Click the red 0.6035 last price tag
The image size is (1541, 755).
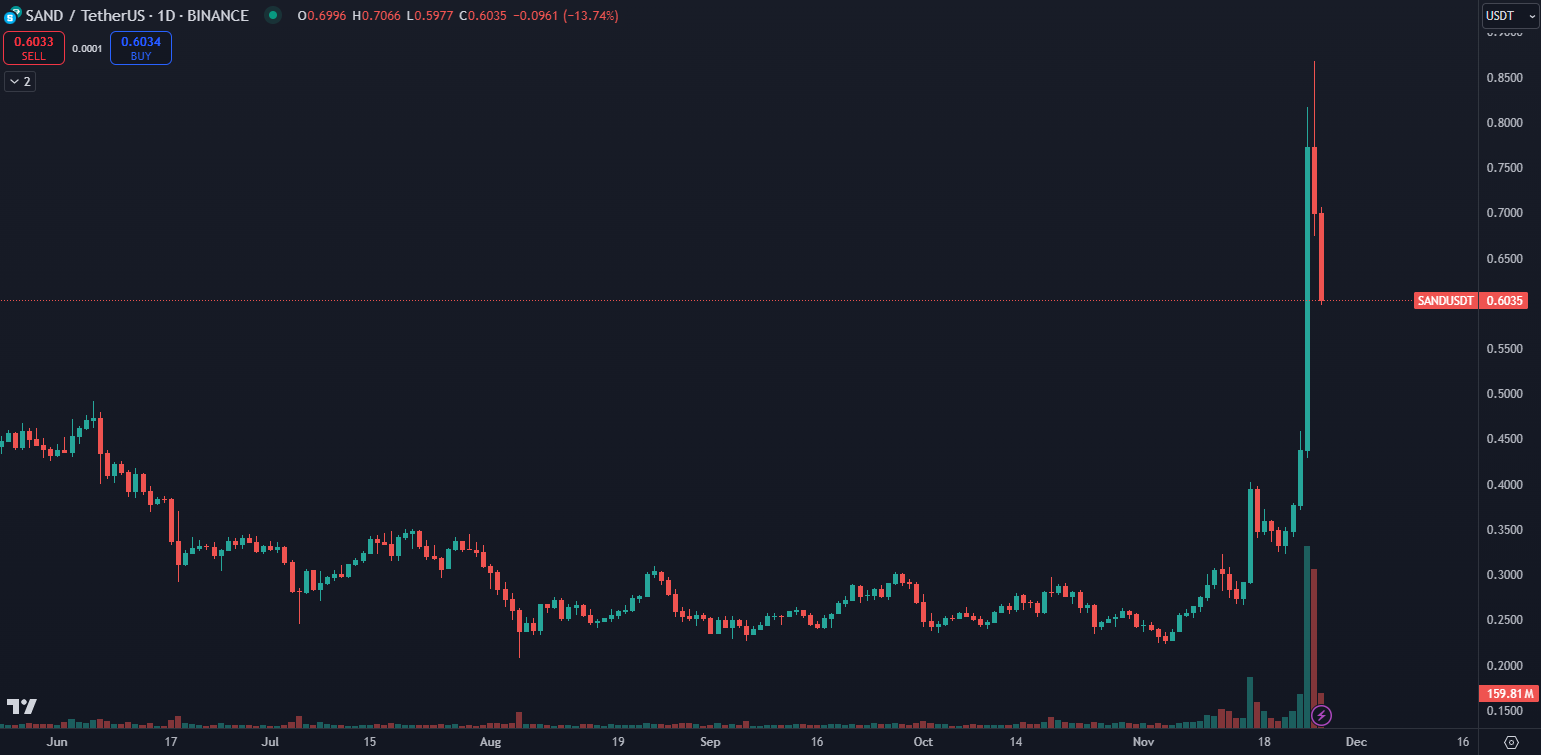1504,301
